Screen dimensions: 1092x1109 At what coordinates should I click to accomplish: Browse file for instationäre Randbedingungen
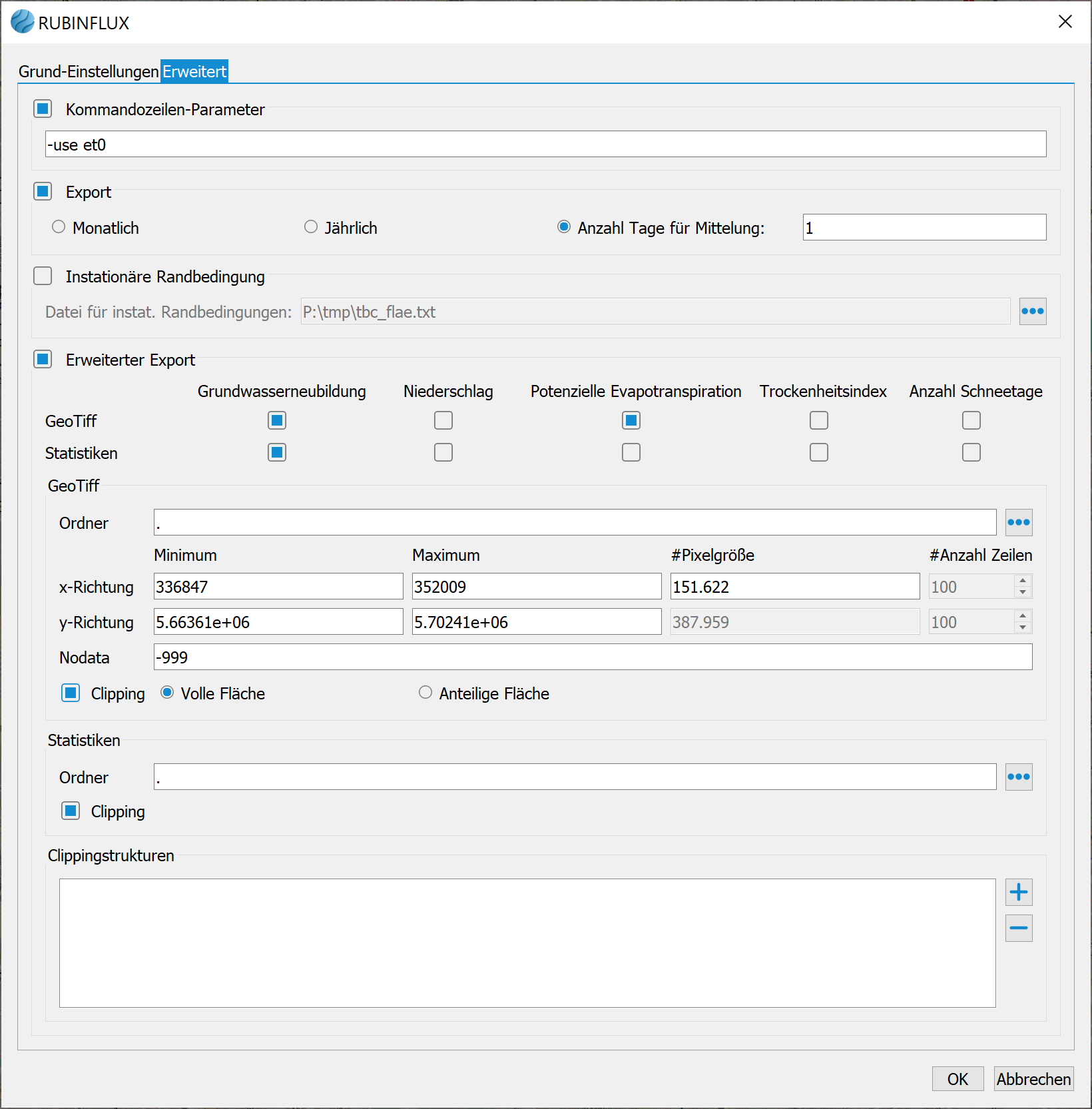click(x=1032, y=312)
